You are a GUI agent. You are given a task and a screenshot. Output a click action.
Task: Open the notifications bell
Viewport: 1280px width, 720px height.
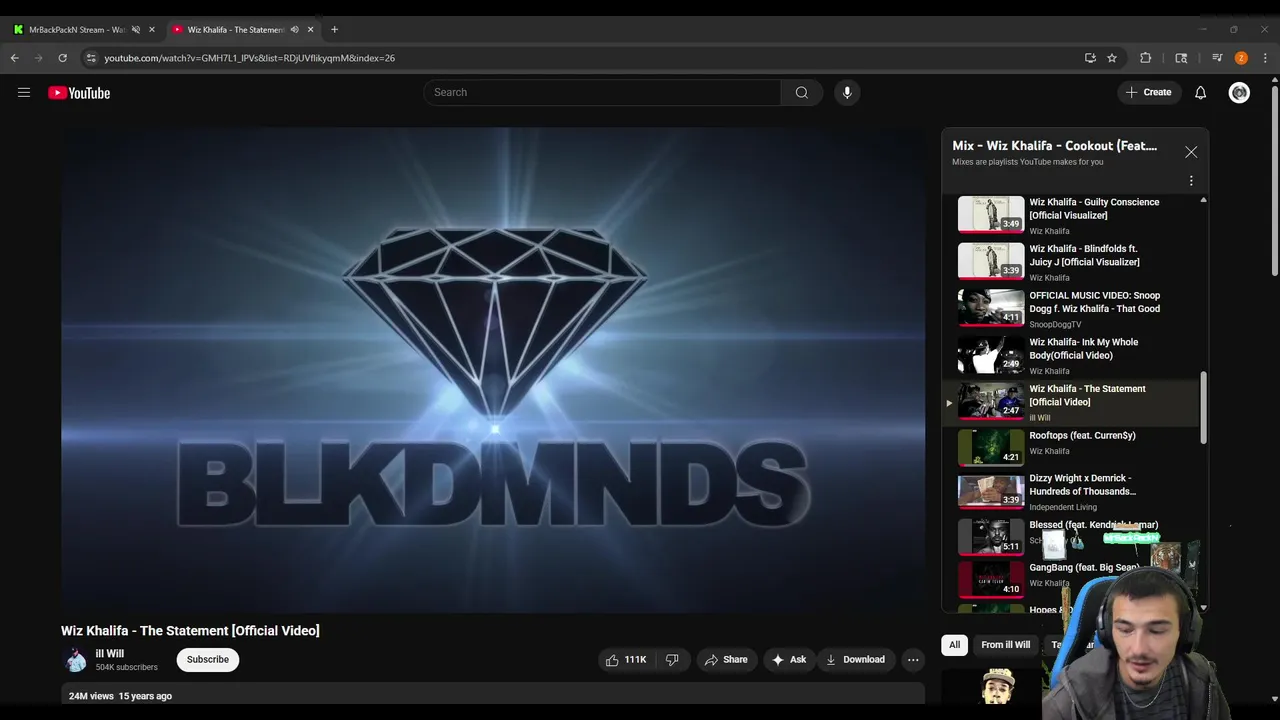1200,92
